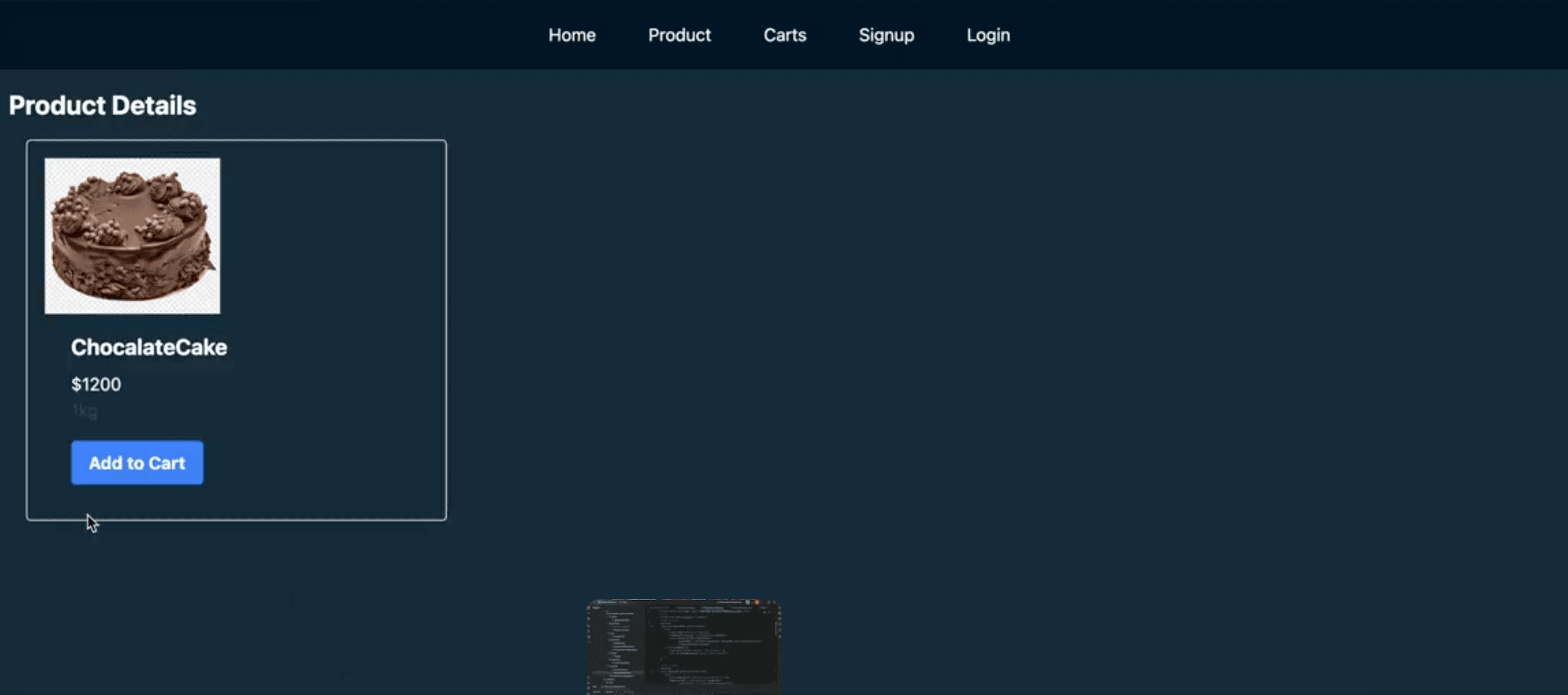
Task: Click the Product Details page heading
Action: 102,105
